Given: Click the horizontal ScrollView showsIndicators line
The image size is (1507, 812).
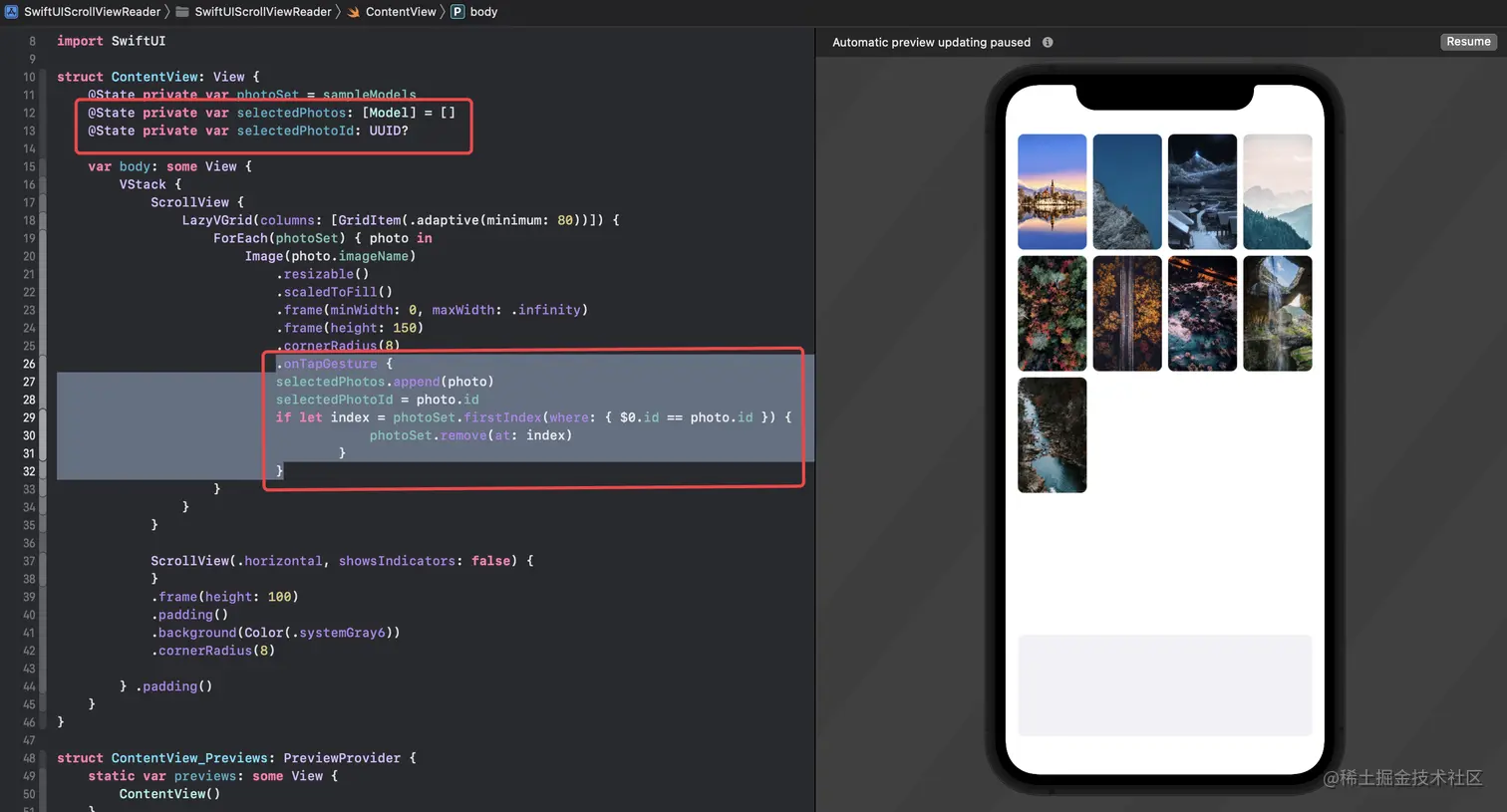Looking at the screenshot, I should click(342, 561).
